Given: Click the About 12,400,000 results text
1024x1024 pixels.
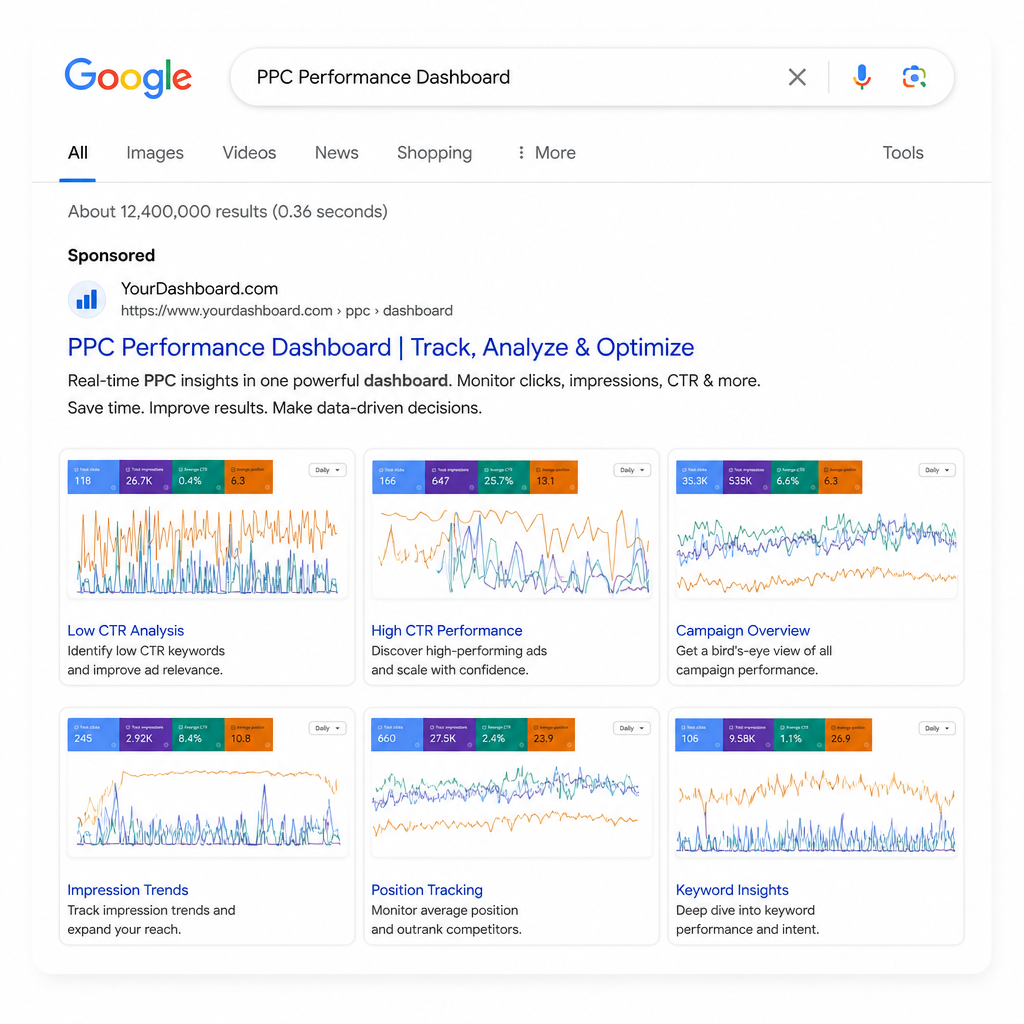Looking at the screenshot, I should tap(227, 212).
